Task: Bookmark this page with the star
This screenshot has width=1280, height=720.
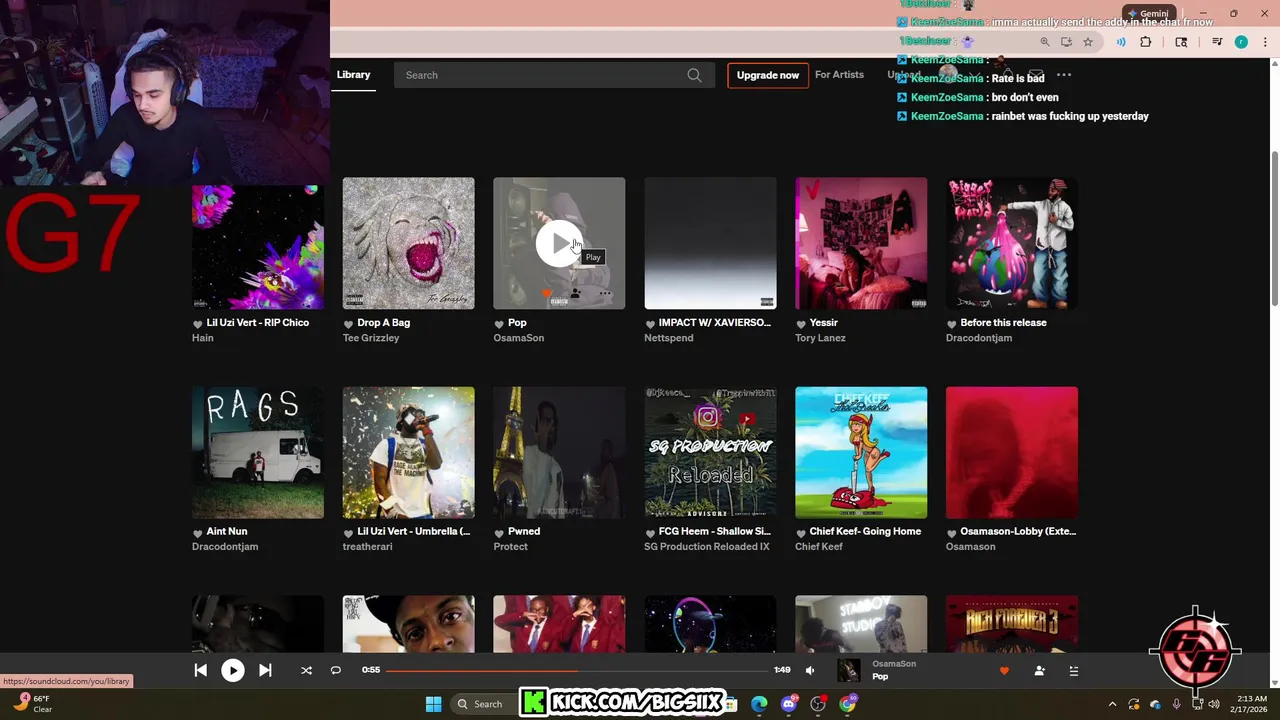Action: [1088, 42]
